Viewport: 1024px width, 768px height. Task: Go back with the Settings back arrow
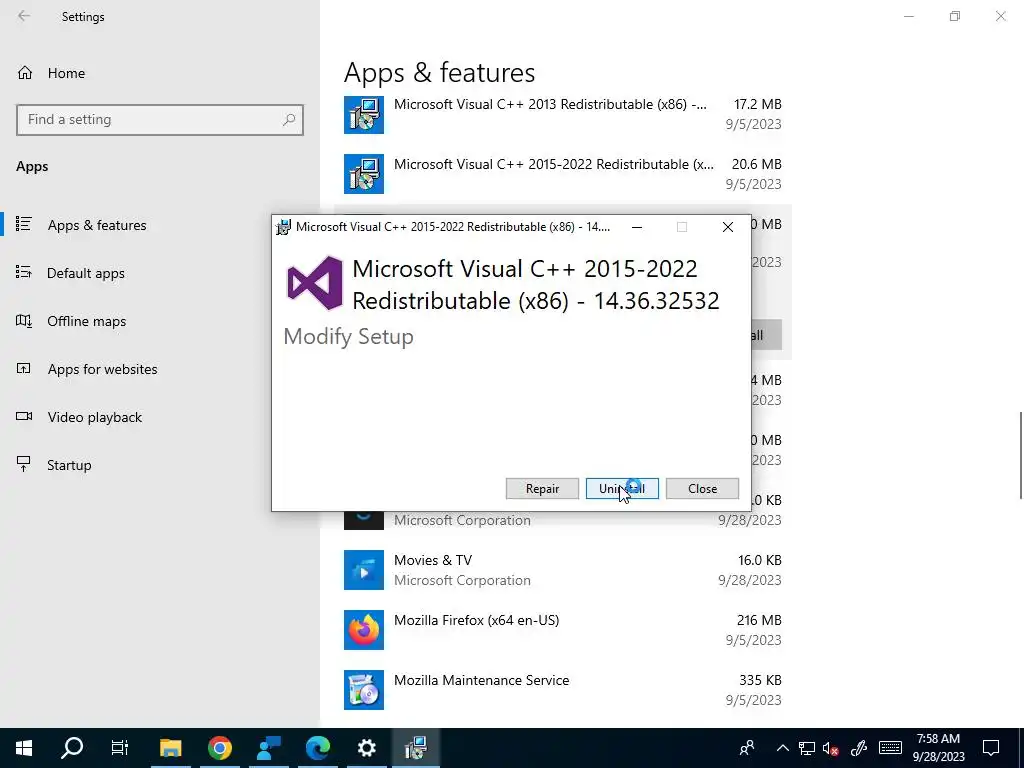[x=24, y=16]
